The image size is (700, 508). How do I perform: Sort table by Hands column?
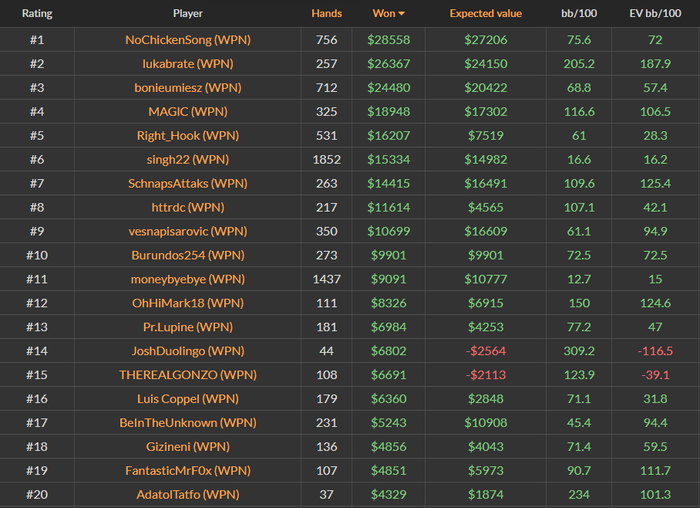click(326, 14)
